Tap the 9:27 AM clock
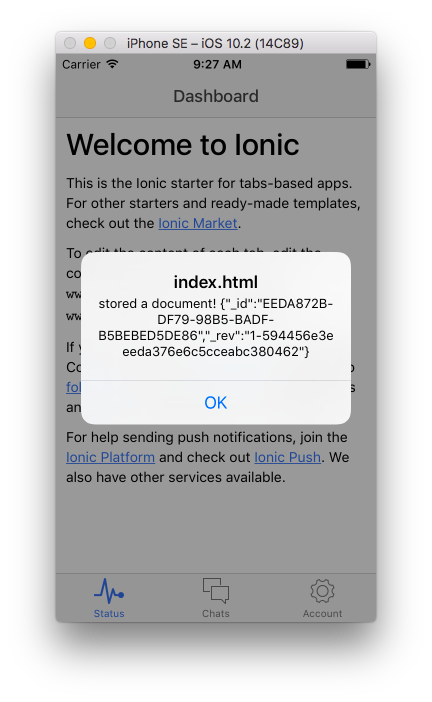 217,64
